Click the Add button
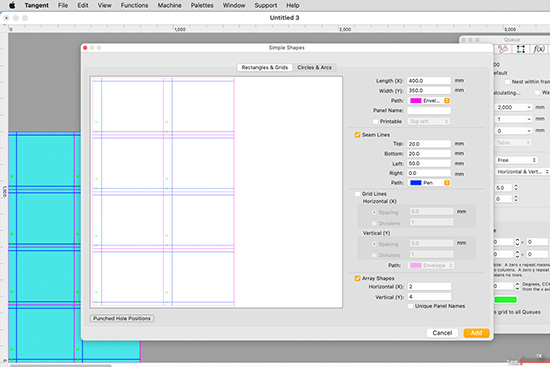This screenshot has height=367, width=550. [476, 333]
